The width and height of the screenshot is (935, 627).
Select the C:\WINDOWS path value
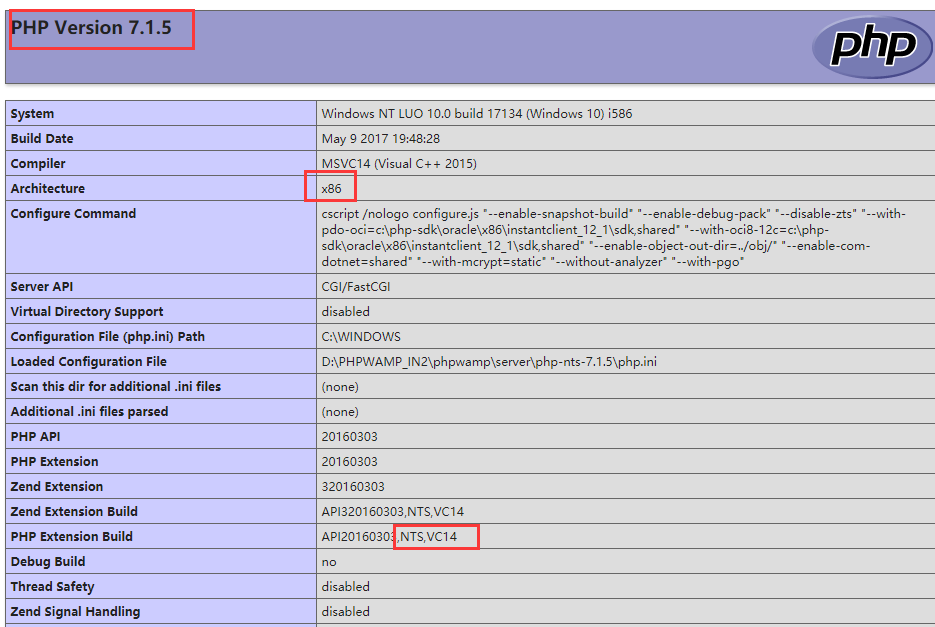coord(361,336)
